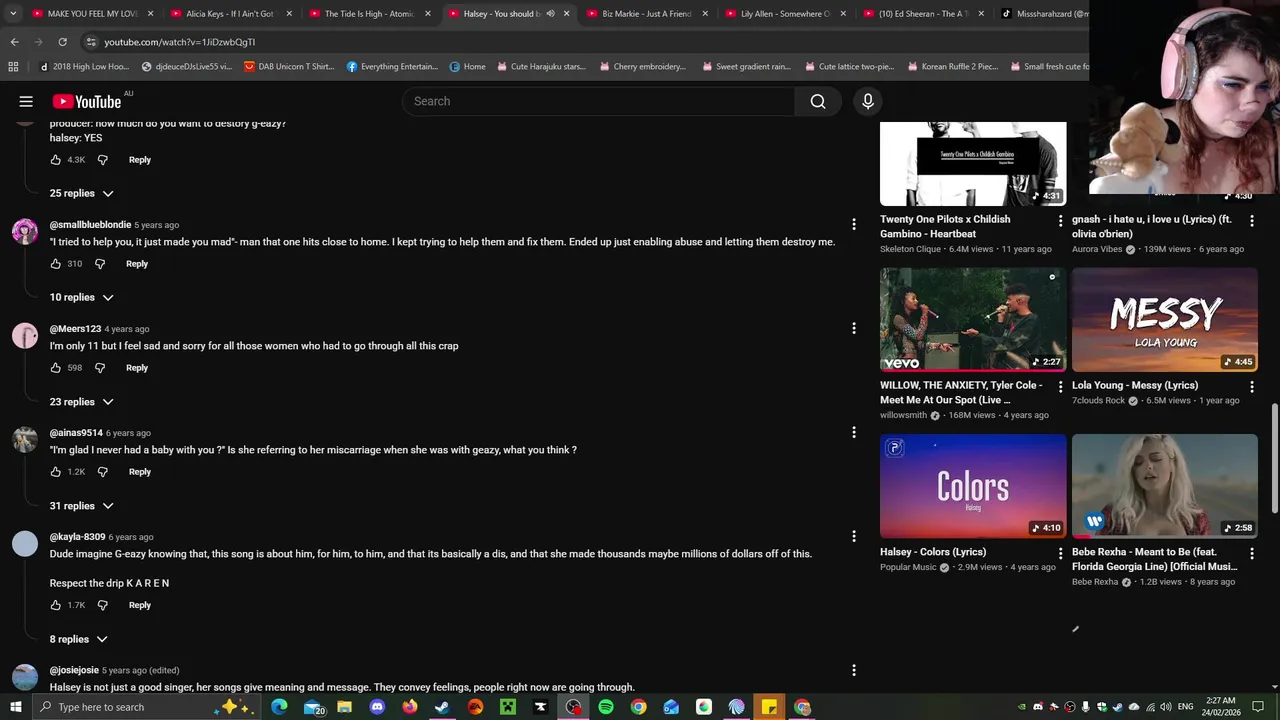Open @kayla-8309 channel link
The image size is (1280, 720).
coord(77,537)
